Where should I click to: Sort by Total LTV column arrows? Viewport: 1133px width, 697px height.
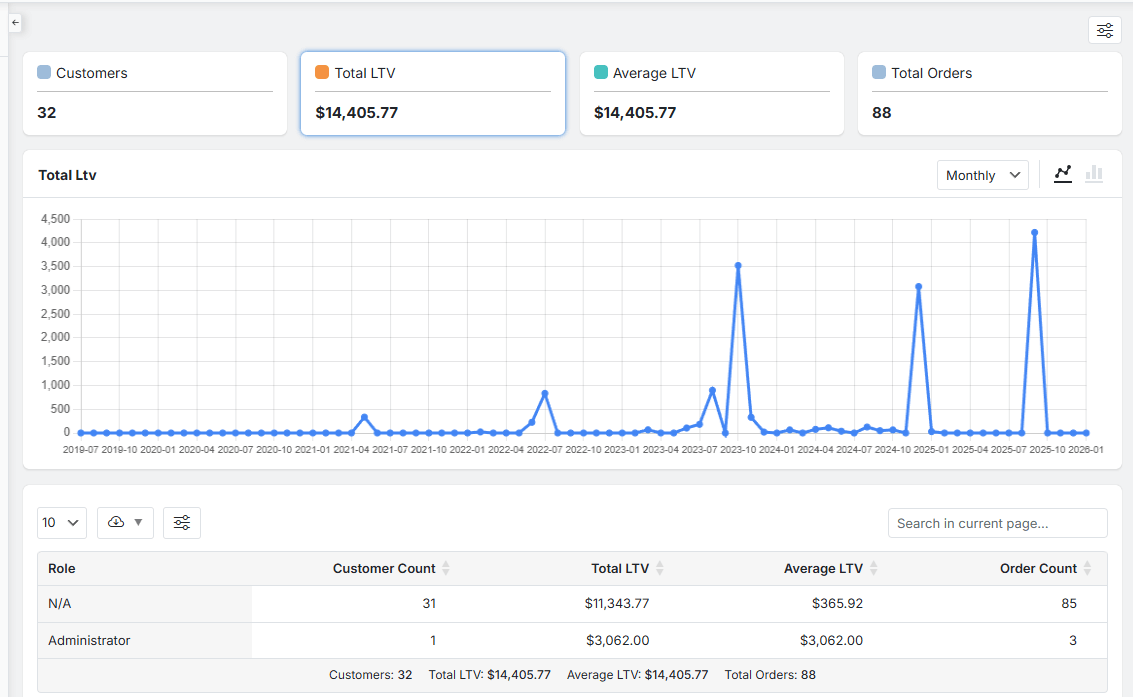click(x=660, y=568)
